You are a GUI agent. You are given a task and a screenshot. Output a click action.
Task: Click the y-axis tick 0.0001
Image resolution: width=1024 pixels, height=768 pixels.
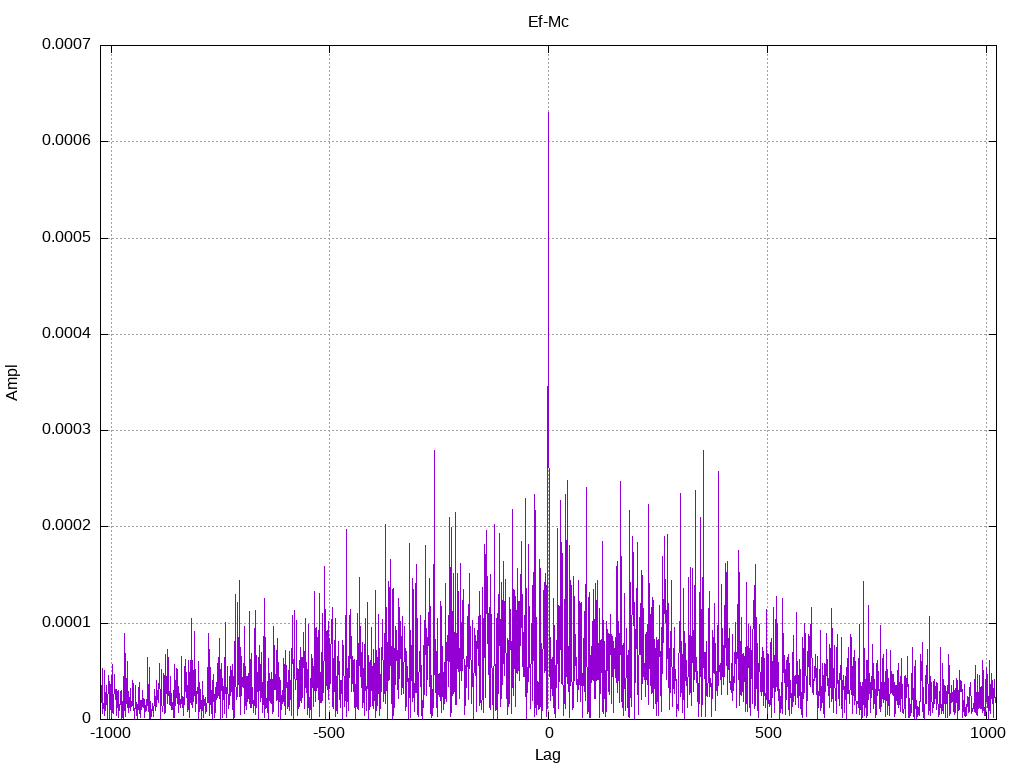(x=66, y=622)
